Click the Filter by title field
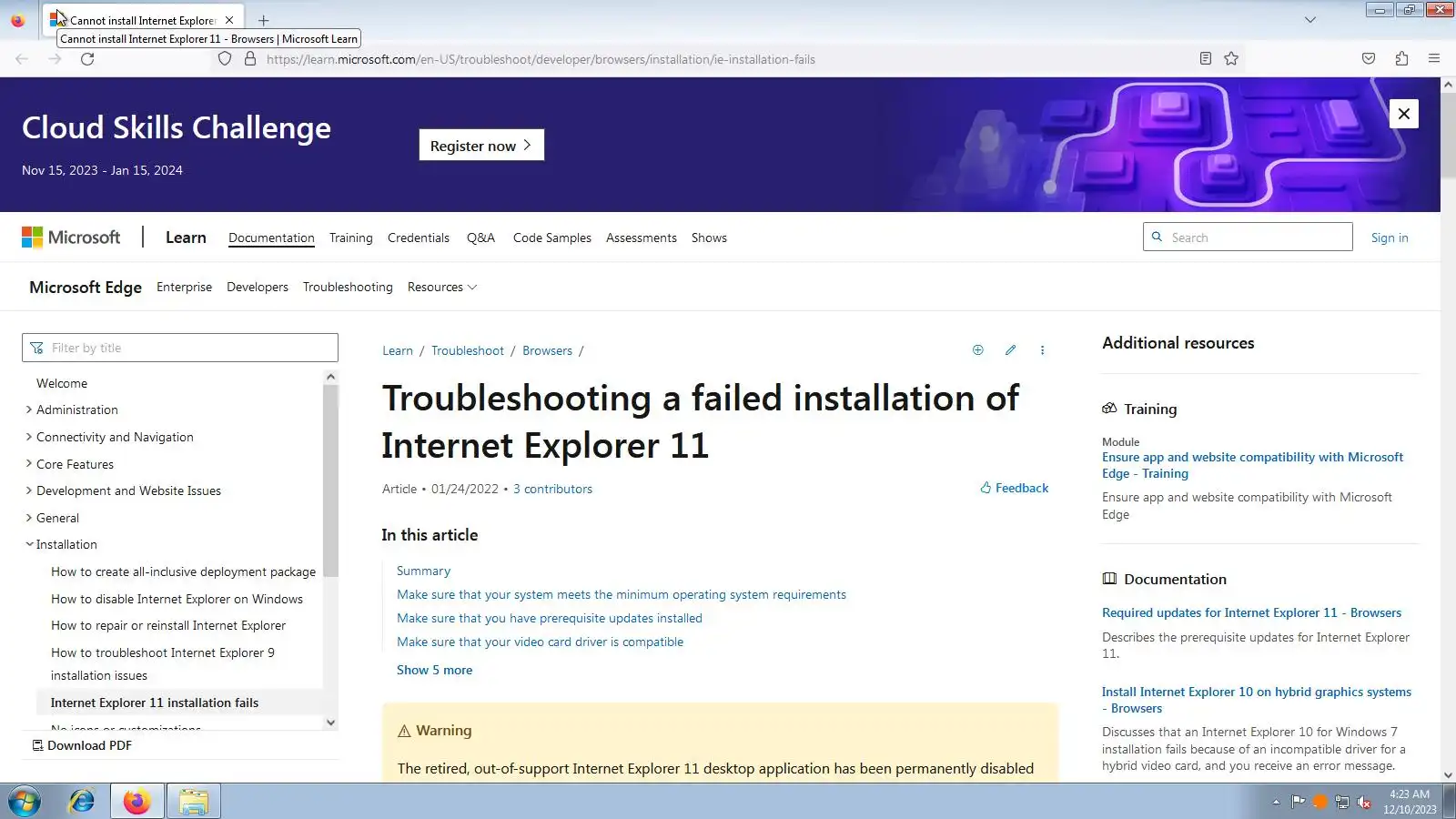This screenshot has height=819, width=1456. click(x=180, y=348)
